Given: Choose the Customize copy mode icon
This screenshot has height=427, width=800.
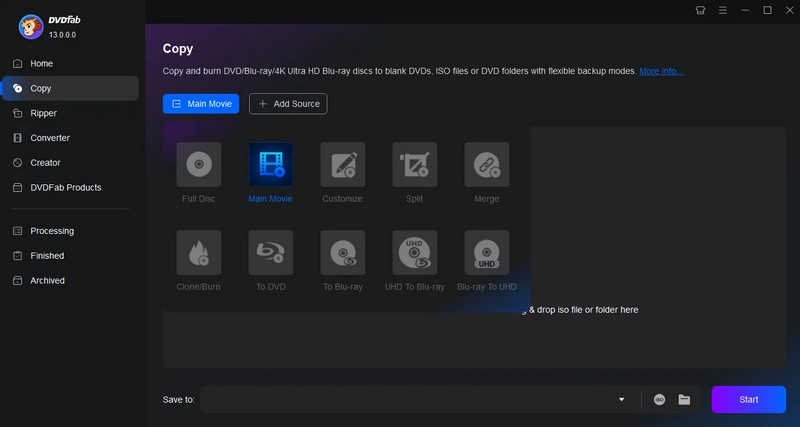Looking at the screenshot, I should pyautogui.click(x=342, y=164).
